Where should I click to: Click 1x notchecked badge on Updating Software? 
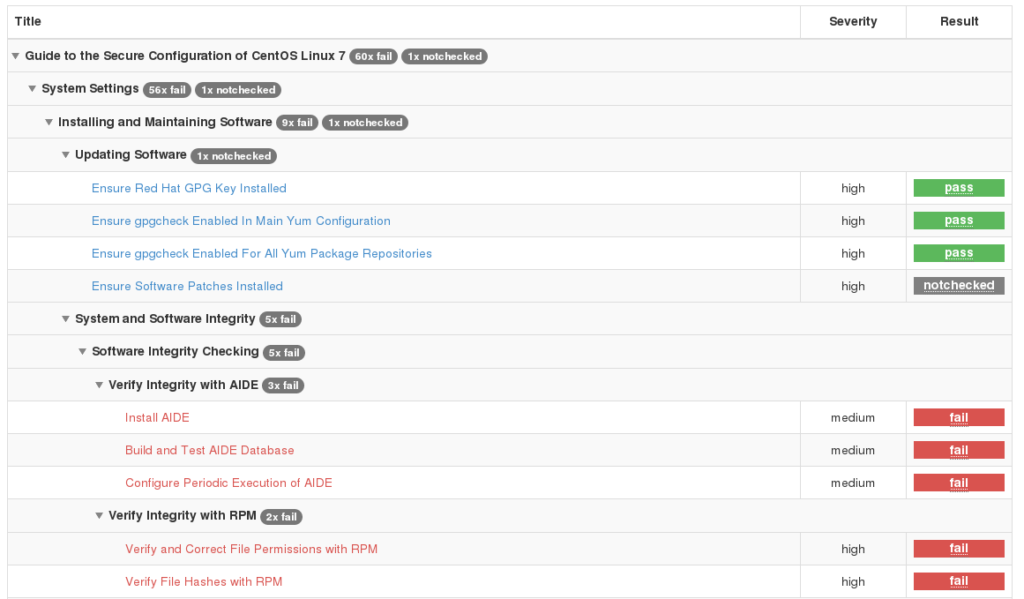click(234, 155)
